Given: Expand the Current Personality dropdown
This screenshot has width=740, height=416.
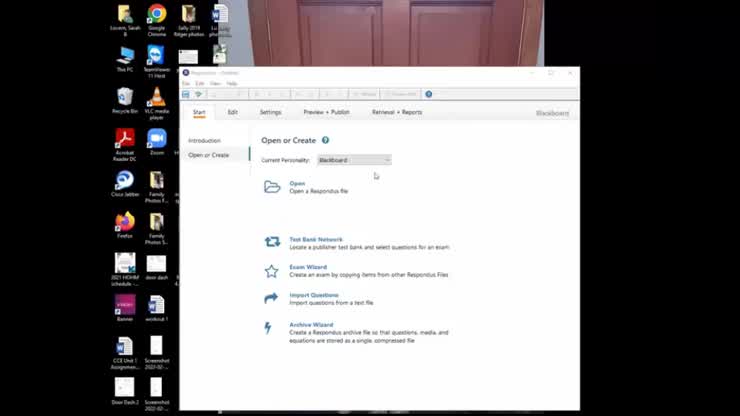Looking at the screenshot, I should pyautogui.click(x=354, y=160).
